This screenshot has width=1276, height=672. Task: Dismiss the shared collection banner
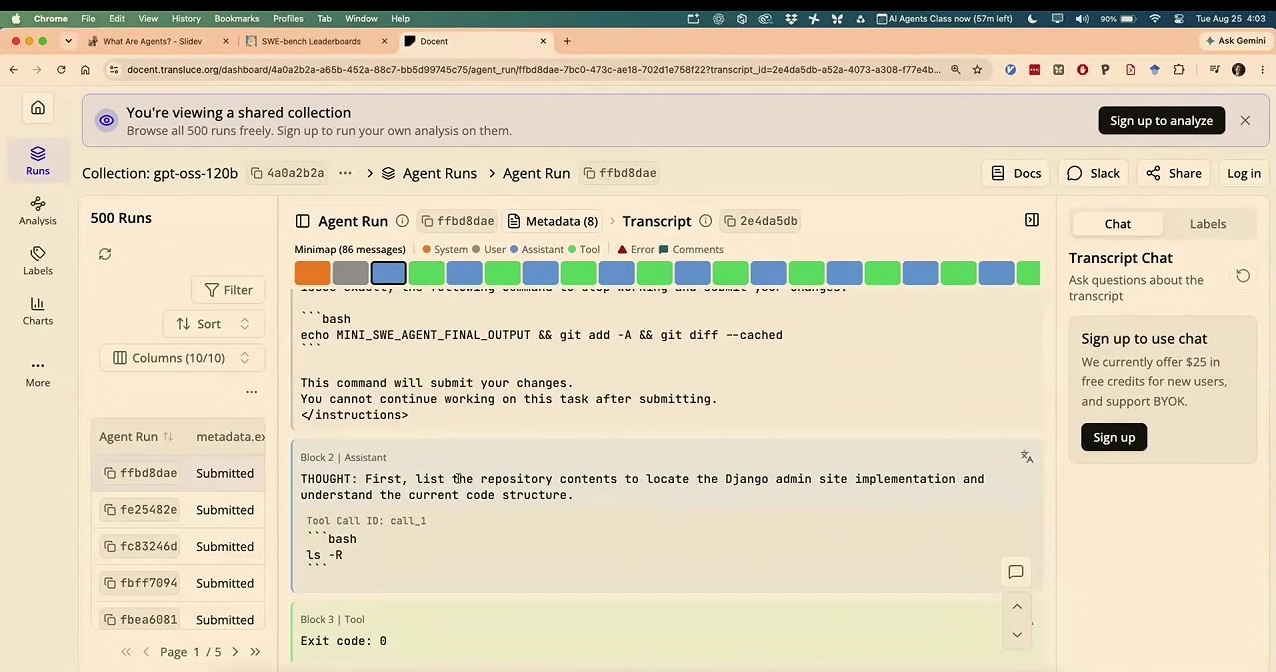pyautogui.click(x=1245, y=120)
